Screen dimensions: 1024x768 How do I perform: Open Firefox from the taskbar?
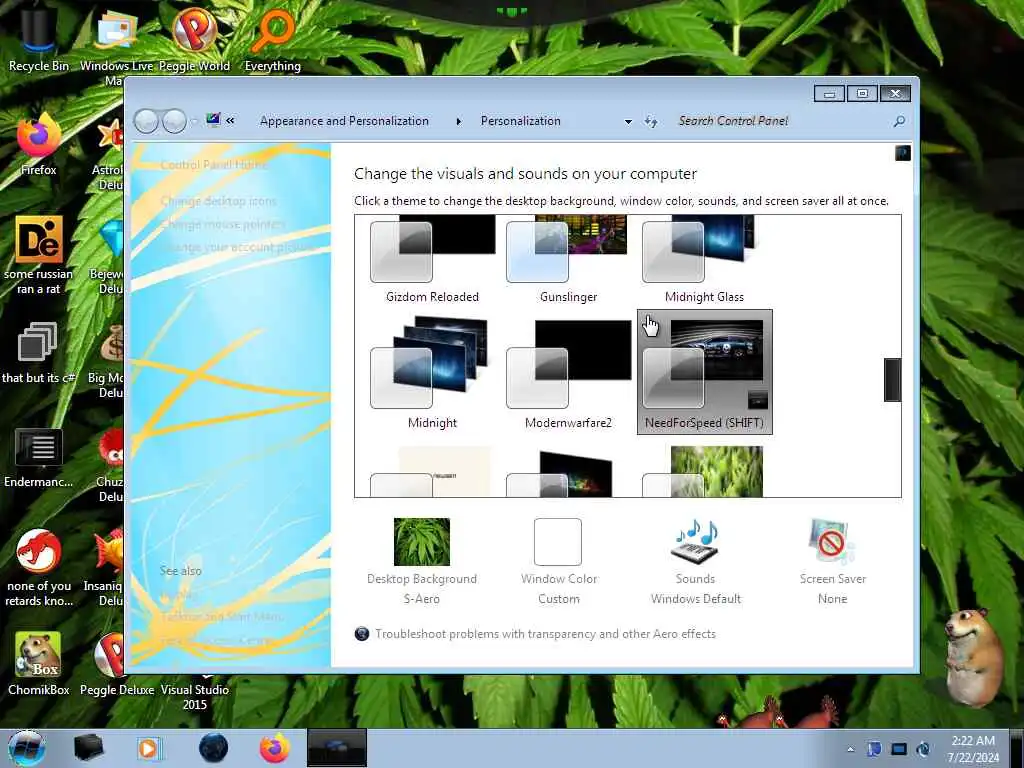coord(275,748)
